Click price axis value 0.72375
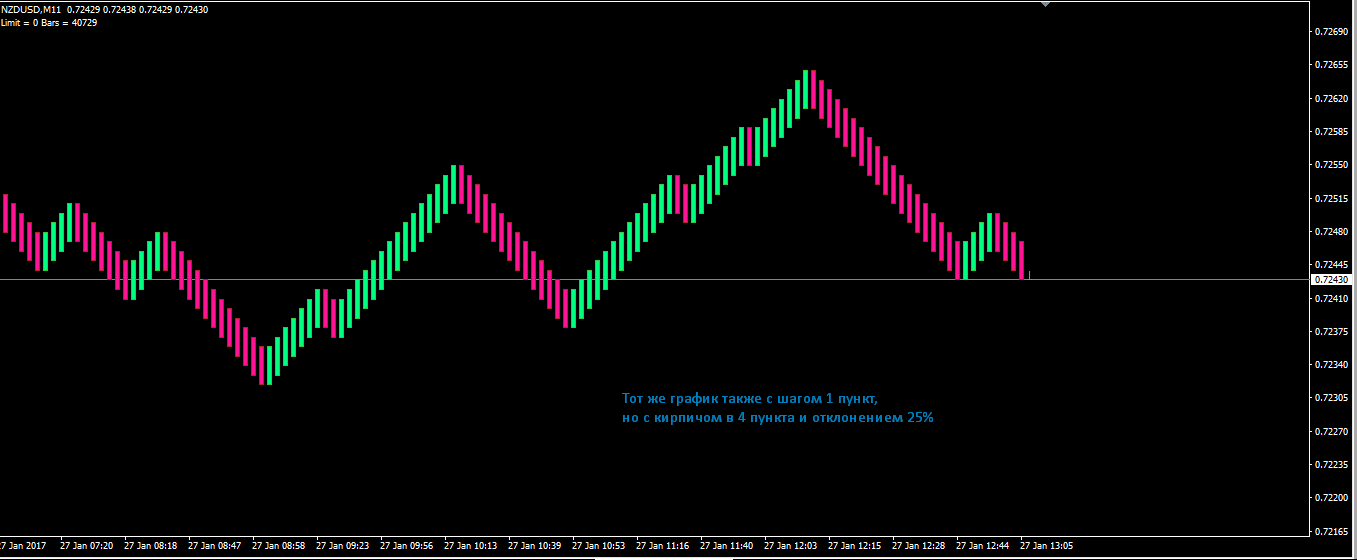 click(x=1331, y=331)
